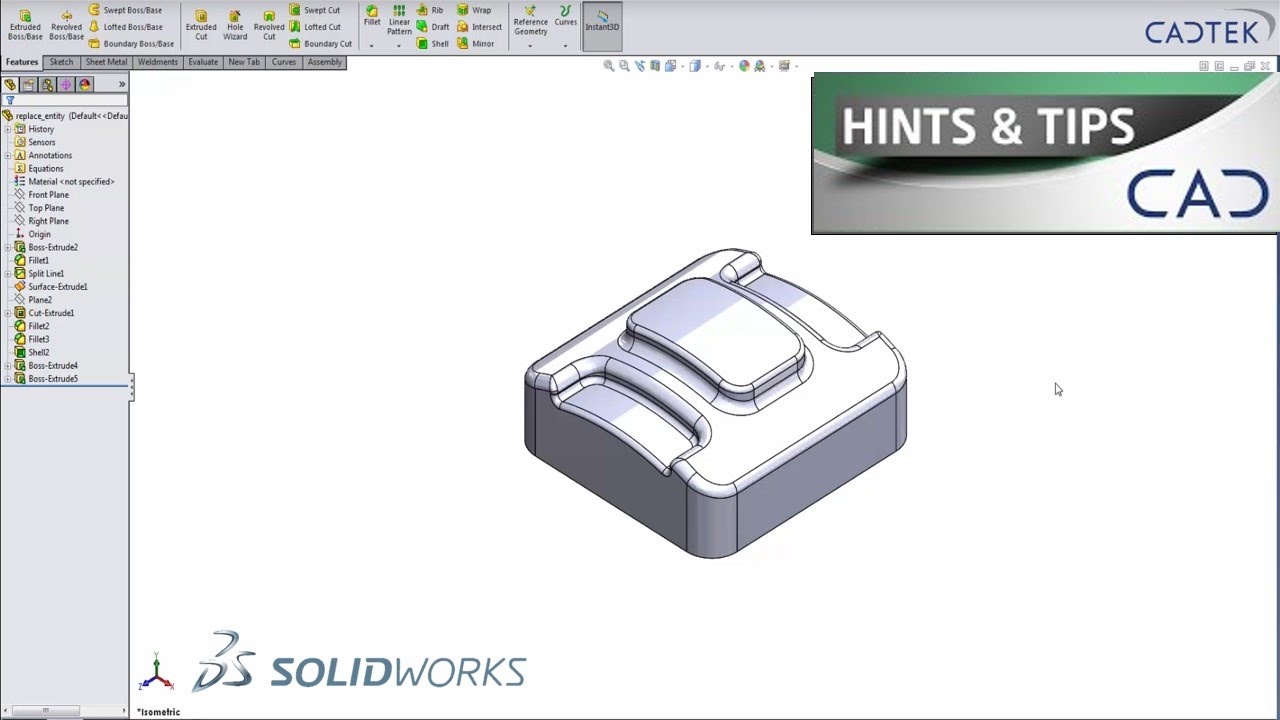Expand the History tree node
This screenshot has height=720, width=1280.
click(8, 129)
